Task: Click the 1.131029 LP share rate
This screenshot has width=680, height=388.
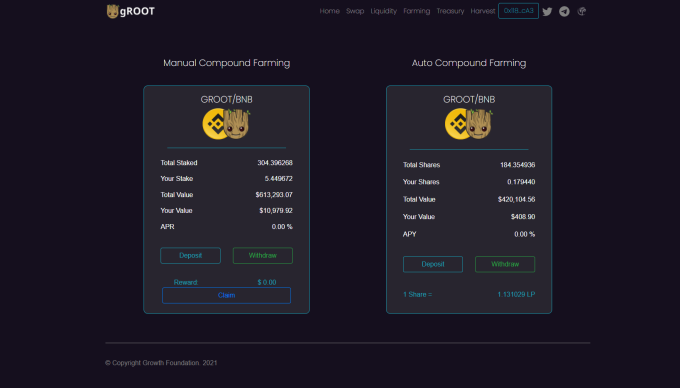Action: point(516,294)
